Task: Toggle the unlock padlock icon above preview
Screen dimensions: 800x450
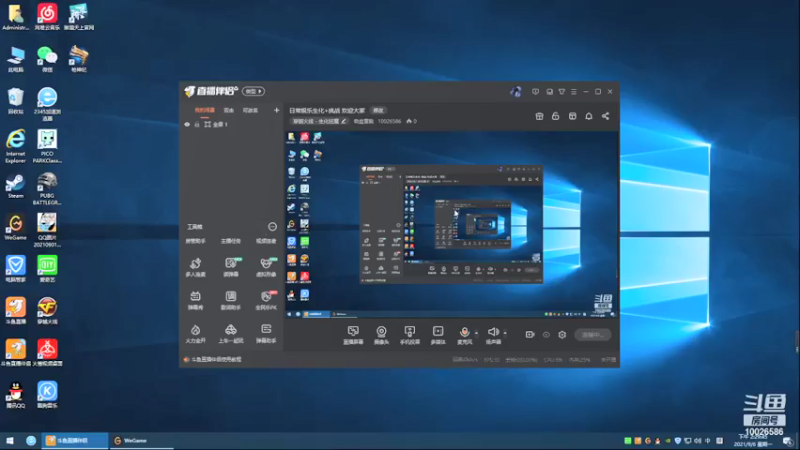Action: [556, 116]
